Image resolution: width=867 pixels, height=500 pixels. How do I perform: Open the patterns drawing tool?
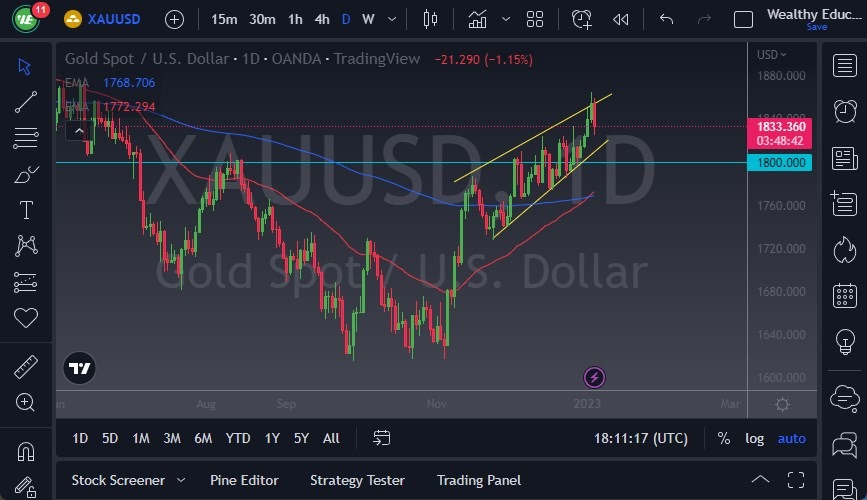(x=26, y=246)
